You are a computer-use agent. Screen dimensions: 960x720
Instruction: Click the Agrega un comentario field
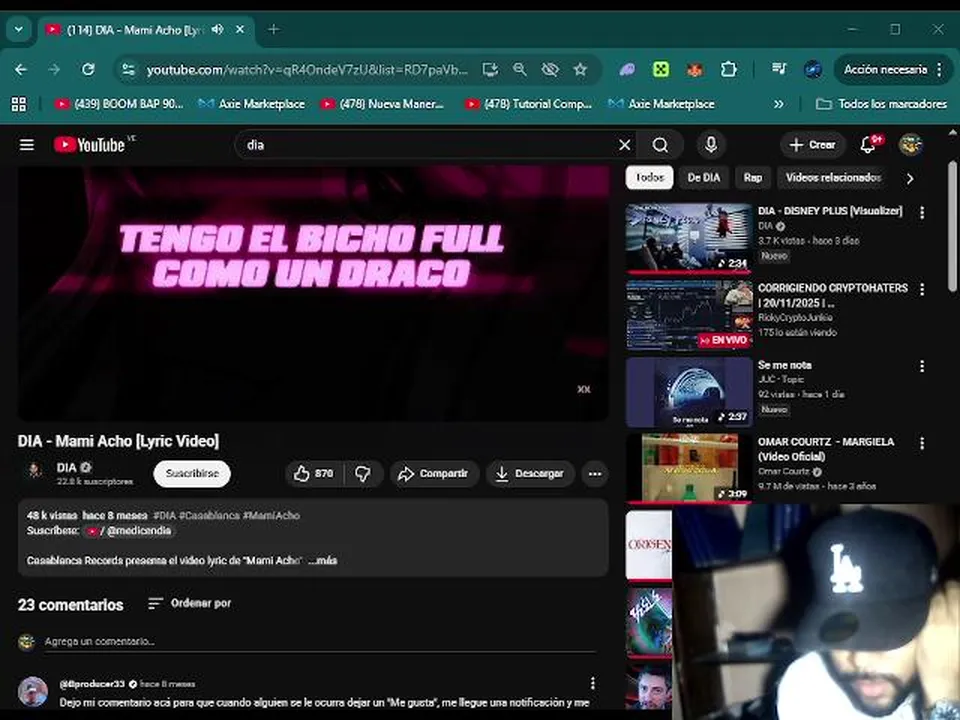320,642
